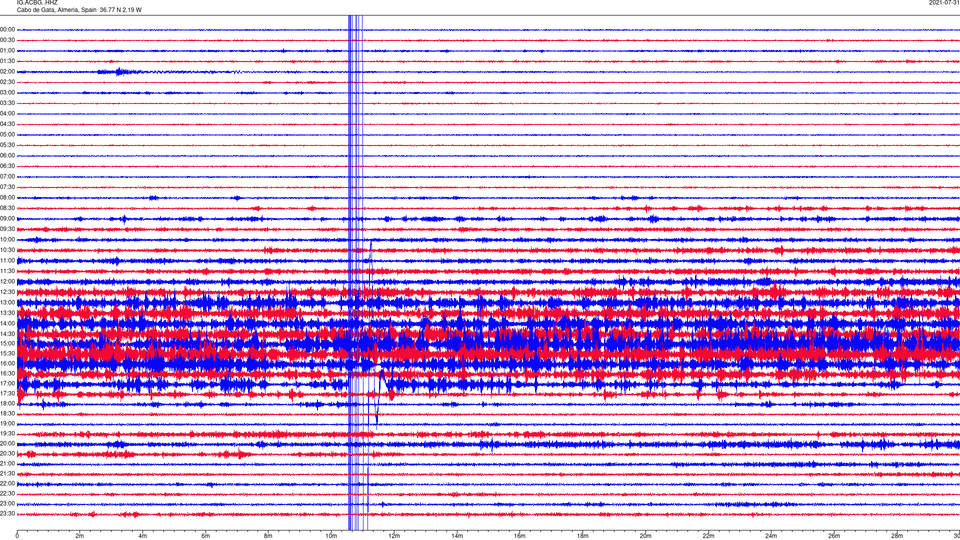Click the 6m x-axis tick label
Screen dimensions: 960x540
coord(206,536)
